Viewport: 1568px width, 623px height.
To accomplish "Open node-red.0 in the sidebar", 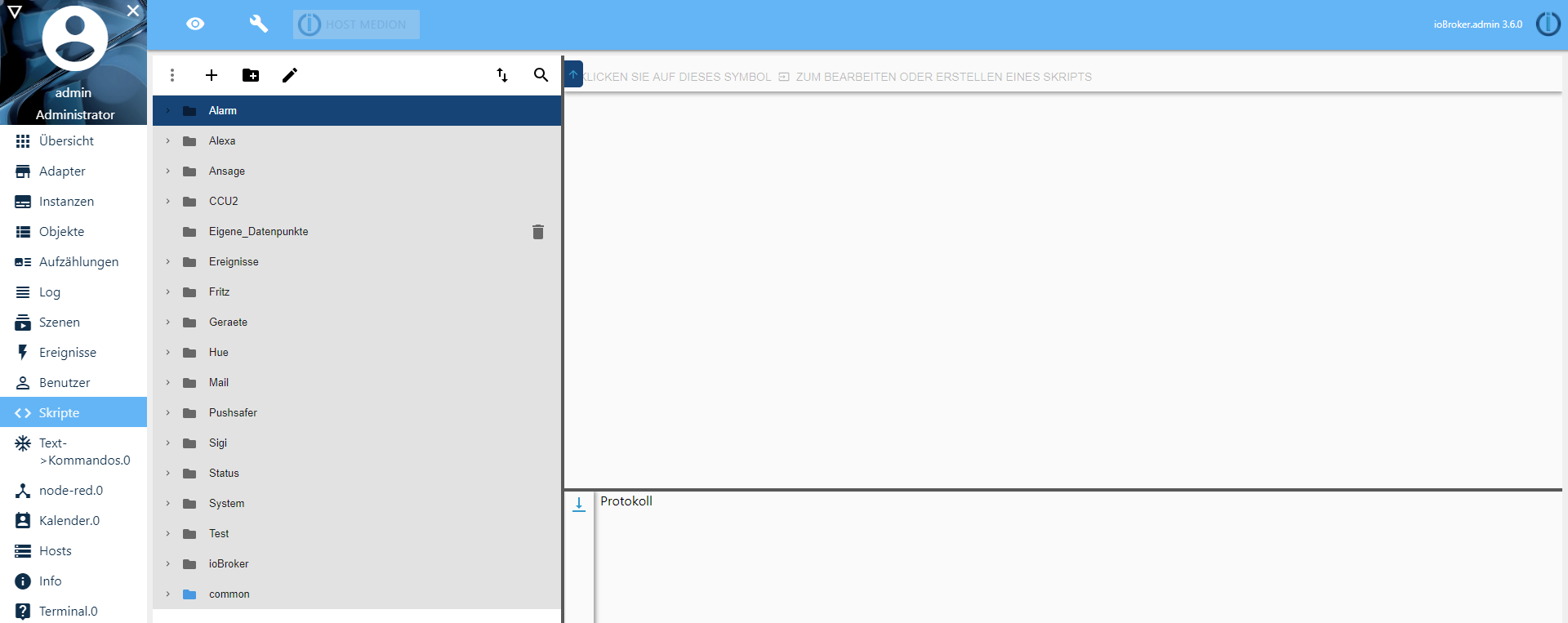I will pyautogui.click(x=73, y=491).
